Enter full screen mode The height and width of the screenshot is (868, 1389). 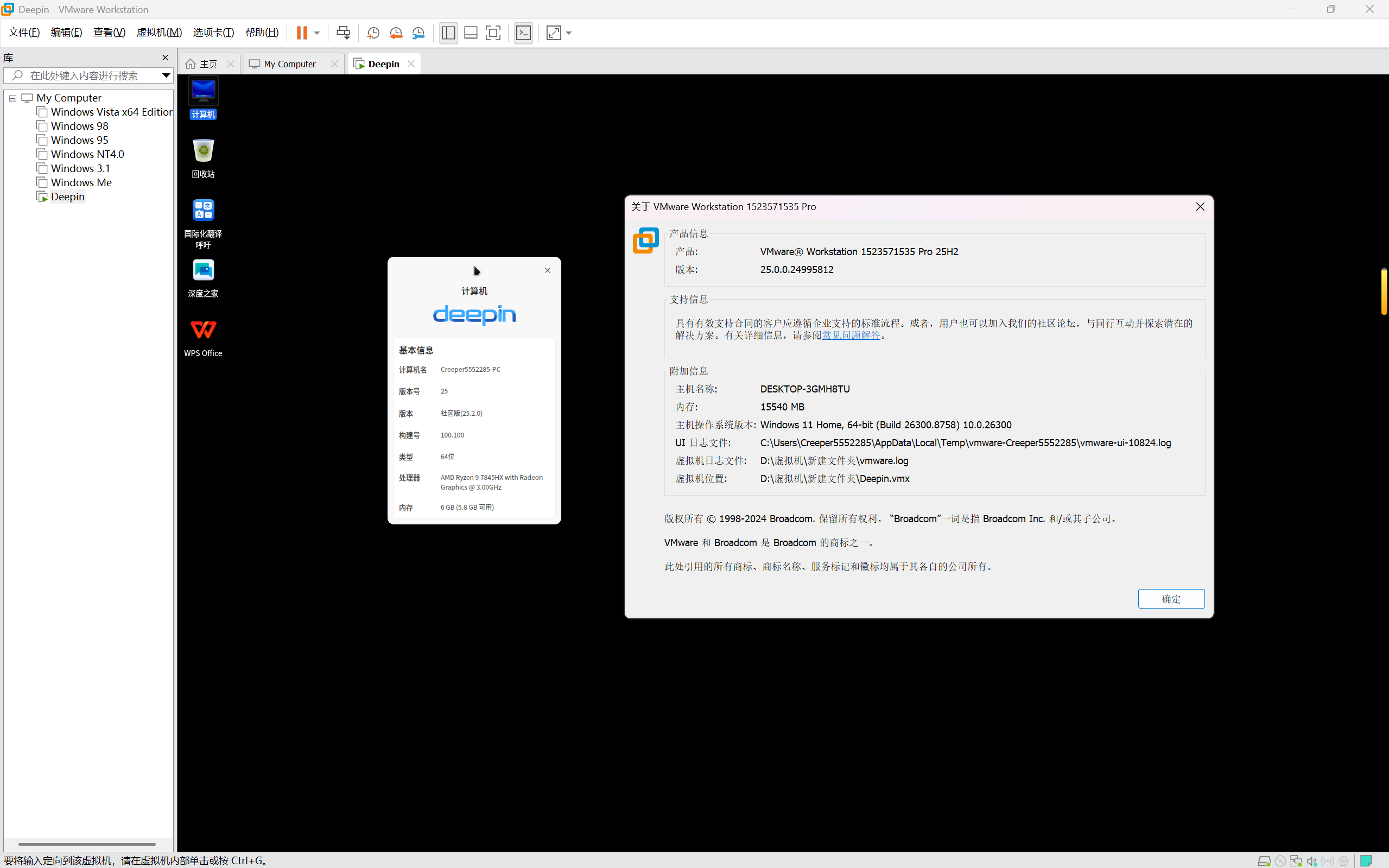pos(493,33)
